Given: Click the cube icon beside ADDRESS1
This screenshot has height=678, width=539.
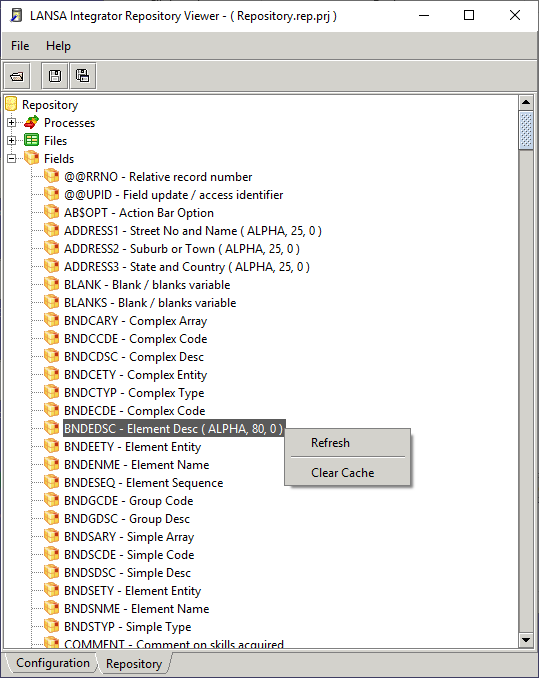Looking at the screenshot, I should click(x=52, y=230).
